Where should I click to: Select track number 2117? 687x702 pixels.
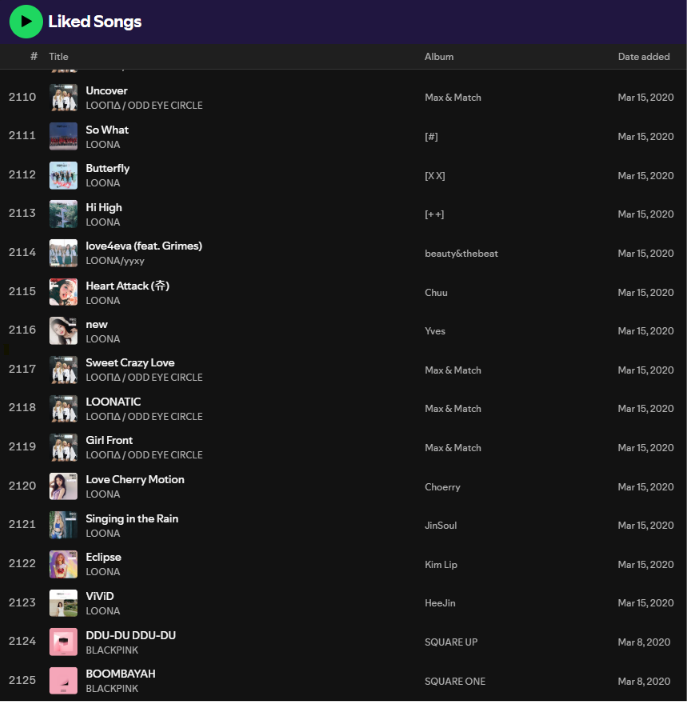point(22,369)
